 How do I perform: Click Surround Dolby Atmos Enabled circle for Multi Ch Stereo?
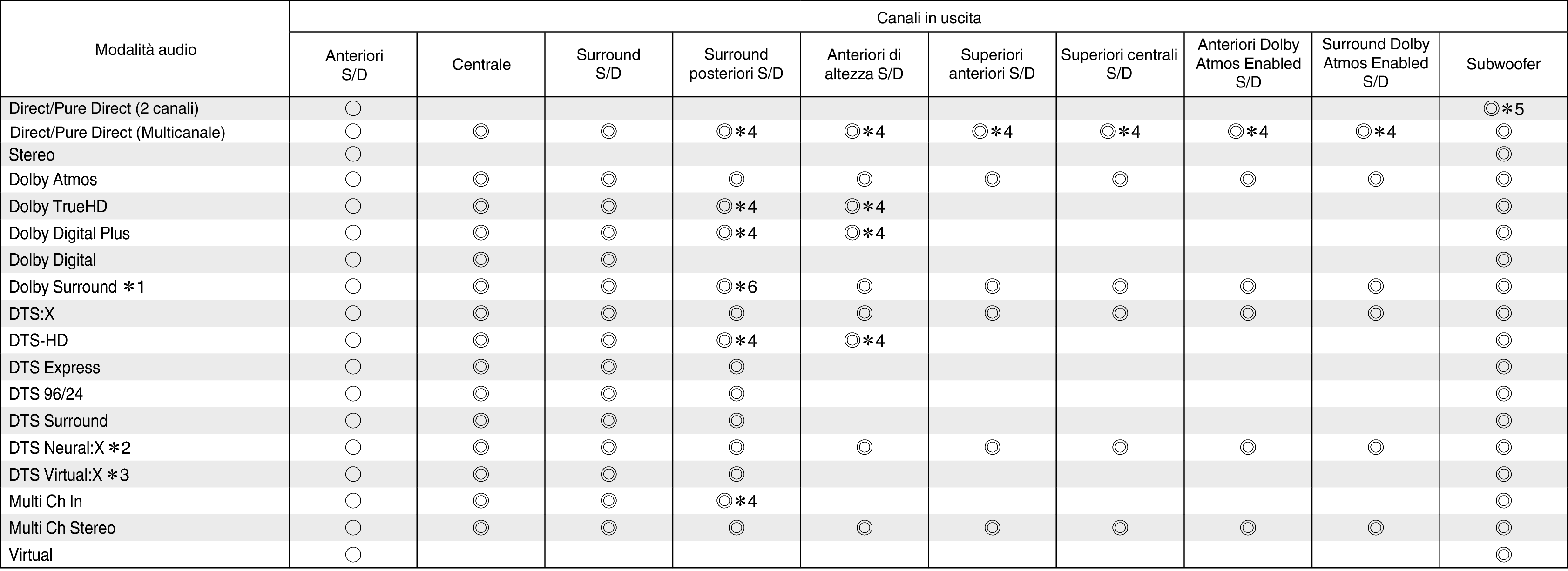pos(1376,528)
